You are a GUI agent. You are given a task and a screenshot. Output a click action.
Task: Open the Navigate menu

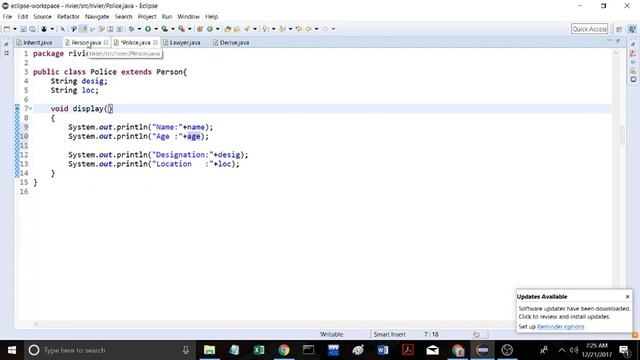[97, 17]
